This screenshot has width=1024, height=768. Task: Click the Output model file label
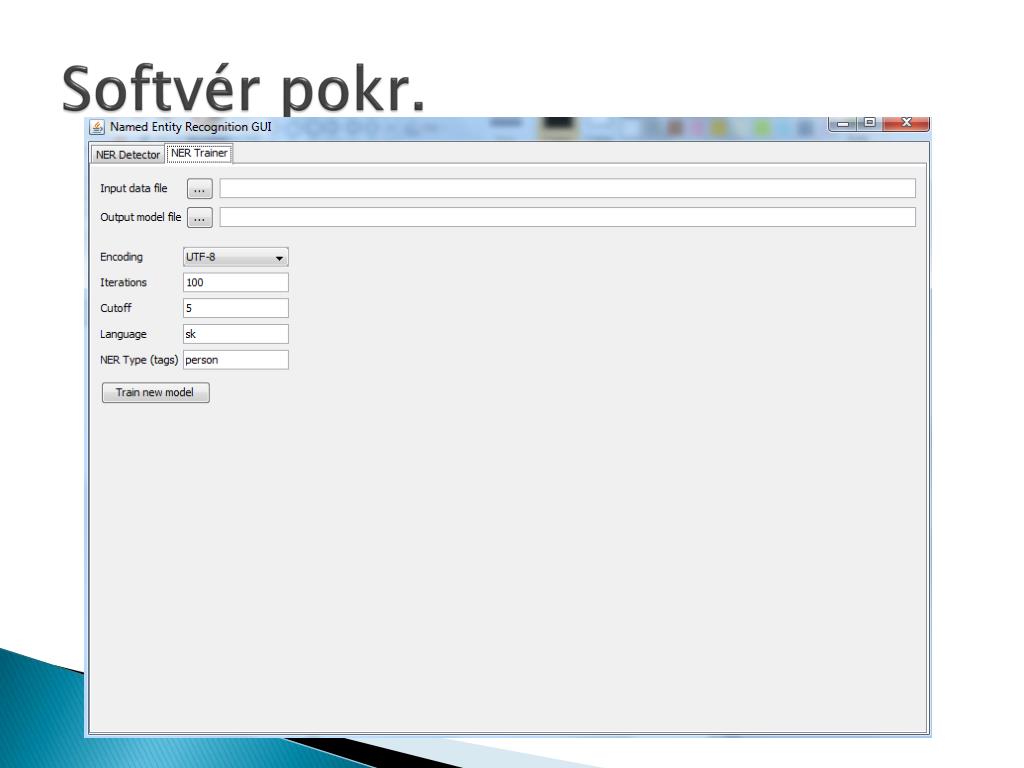(140, 217)
